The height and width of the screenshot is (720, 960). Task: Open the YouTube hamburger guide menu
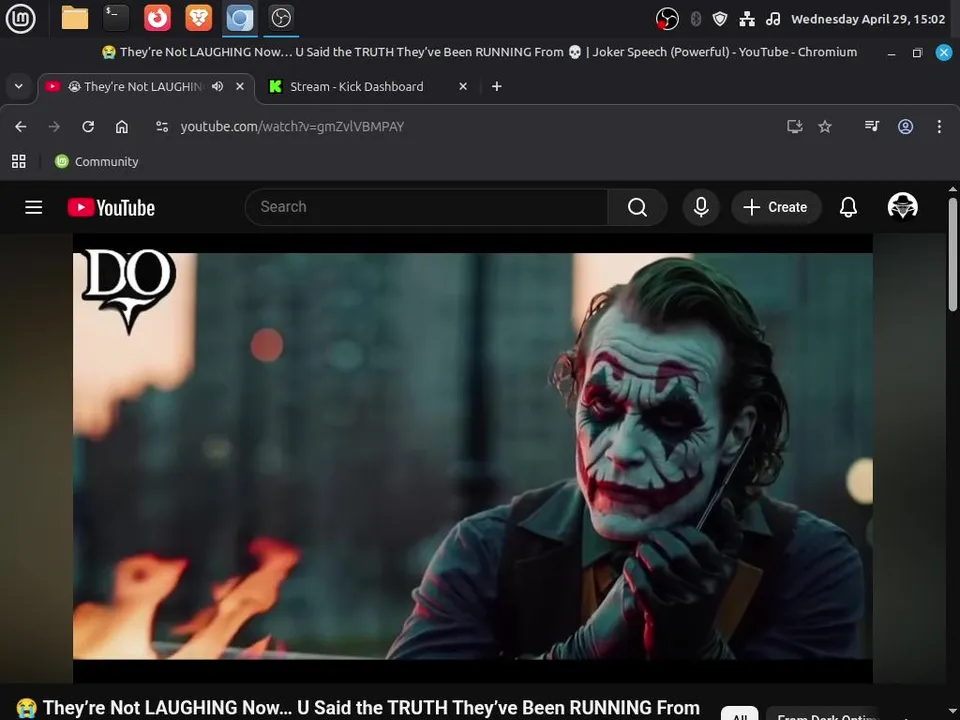[34, 208]
